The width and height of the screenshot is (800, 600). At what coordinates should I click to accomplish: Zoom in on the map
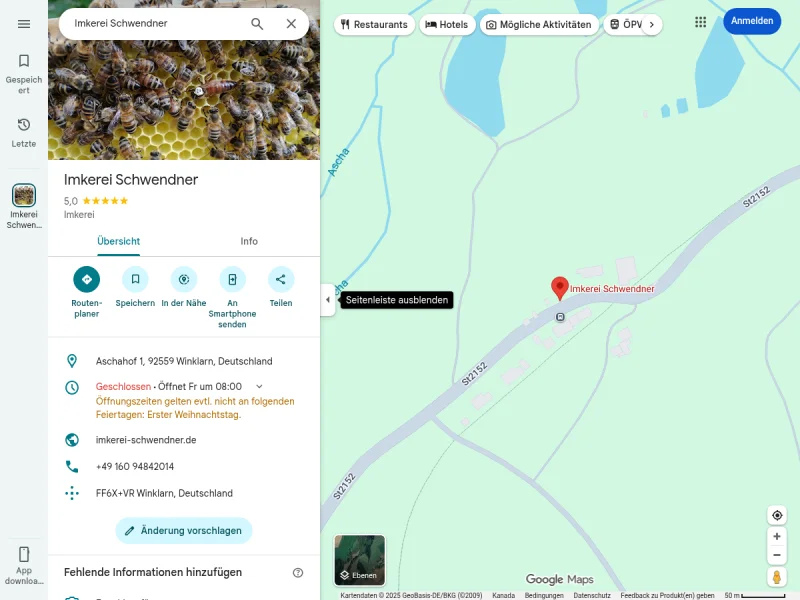[x=777, y=537]
